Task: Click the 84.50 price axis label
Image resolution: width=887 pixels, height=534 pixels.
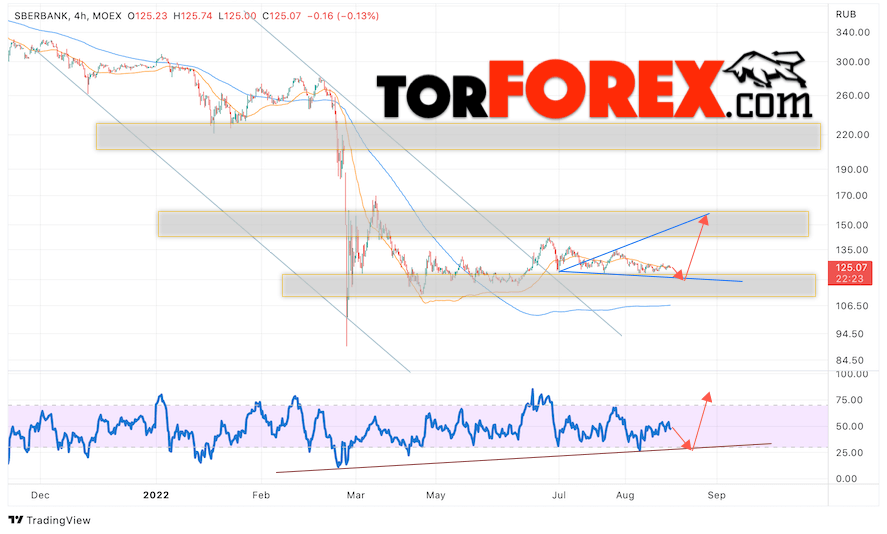Action: (849, 360)
